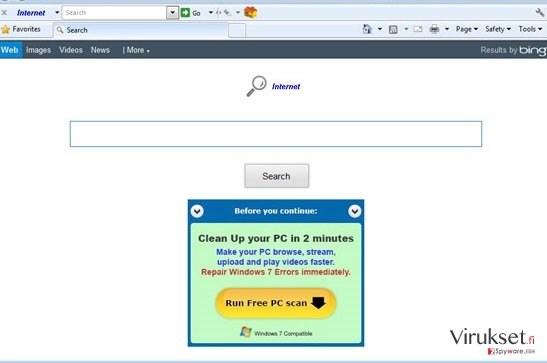The height and width of the screenshot is (363, 547).
Task: Click left chevron circle in ad header
Action: 197,211
